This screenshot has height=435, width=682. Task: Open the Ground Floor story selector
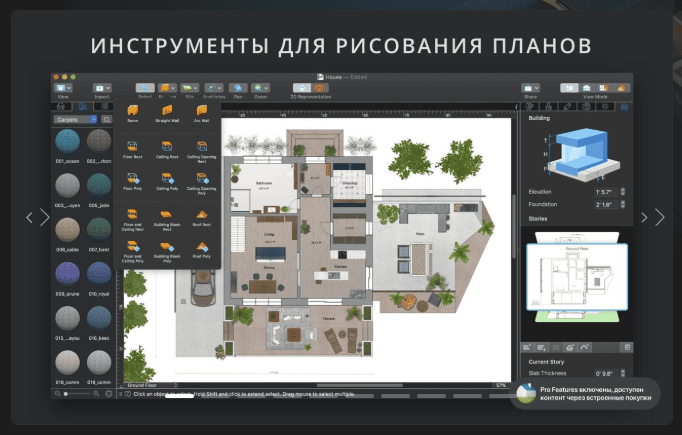[x=151, y=385]
